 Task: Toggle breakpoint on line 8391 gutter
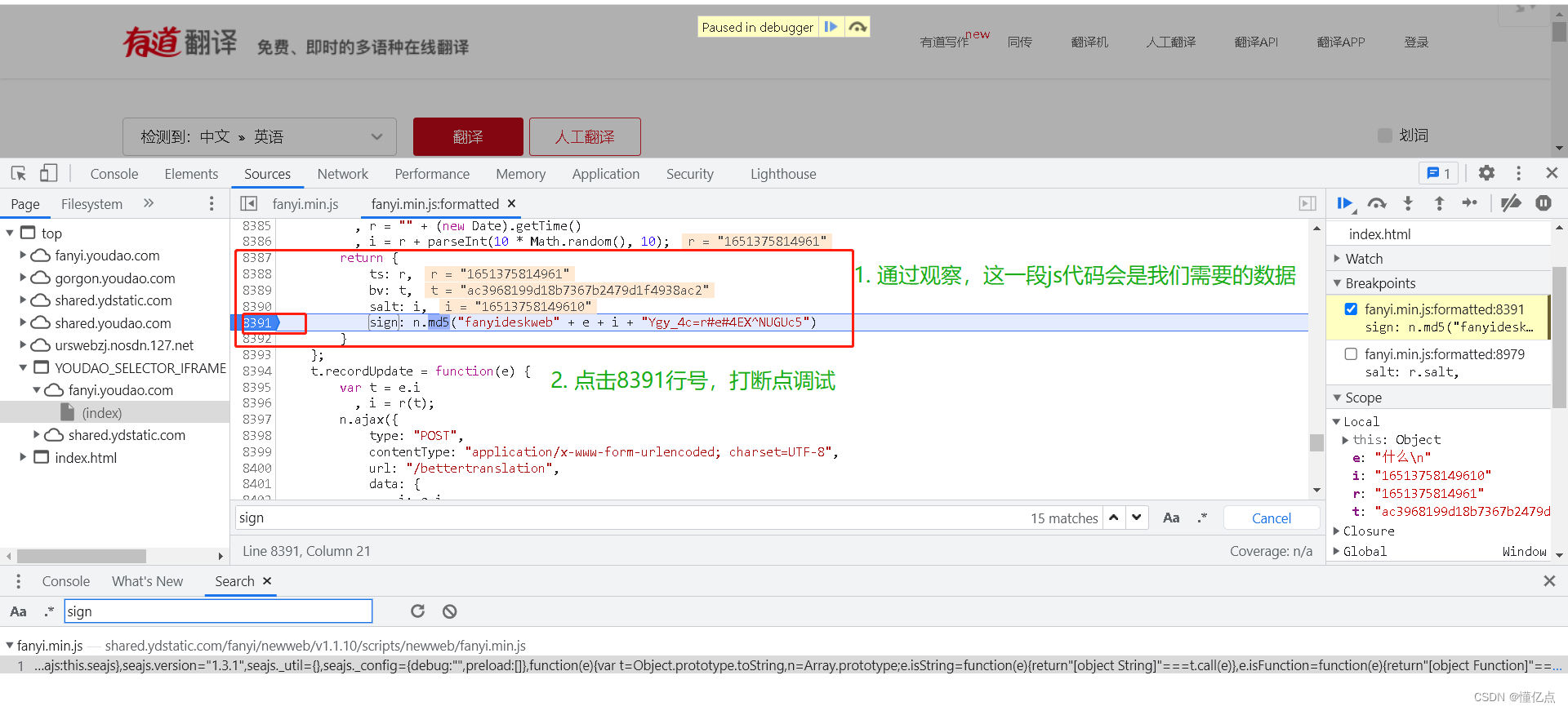[258, 322]
